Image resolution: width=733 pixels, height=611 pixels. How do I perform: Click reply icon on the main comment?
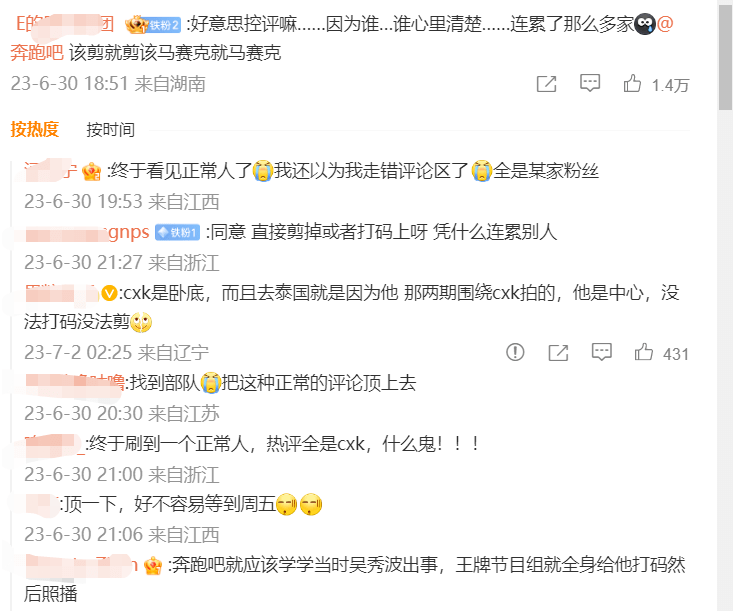click(590, 84)
